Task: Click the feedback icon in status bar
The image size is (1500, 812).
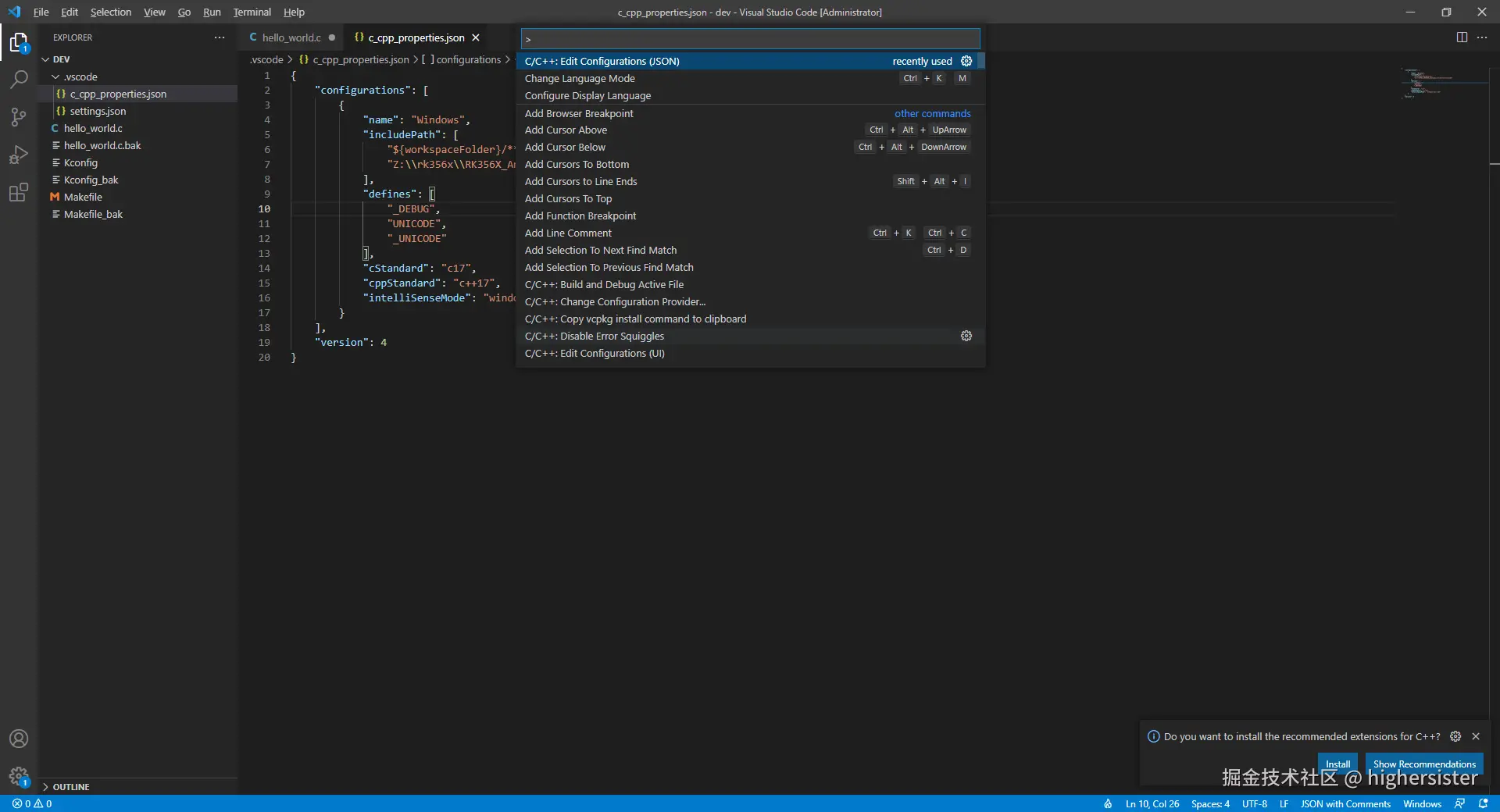Action: coord(1459,803)
